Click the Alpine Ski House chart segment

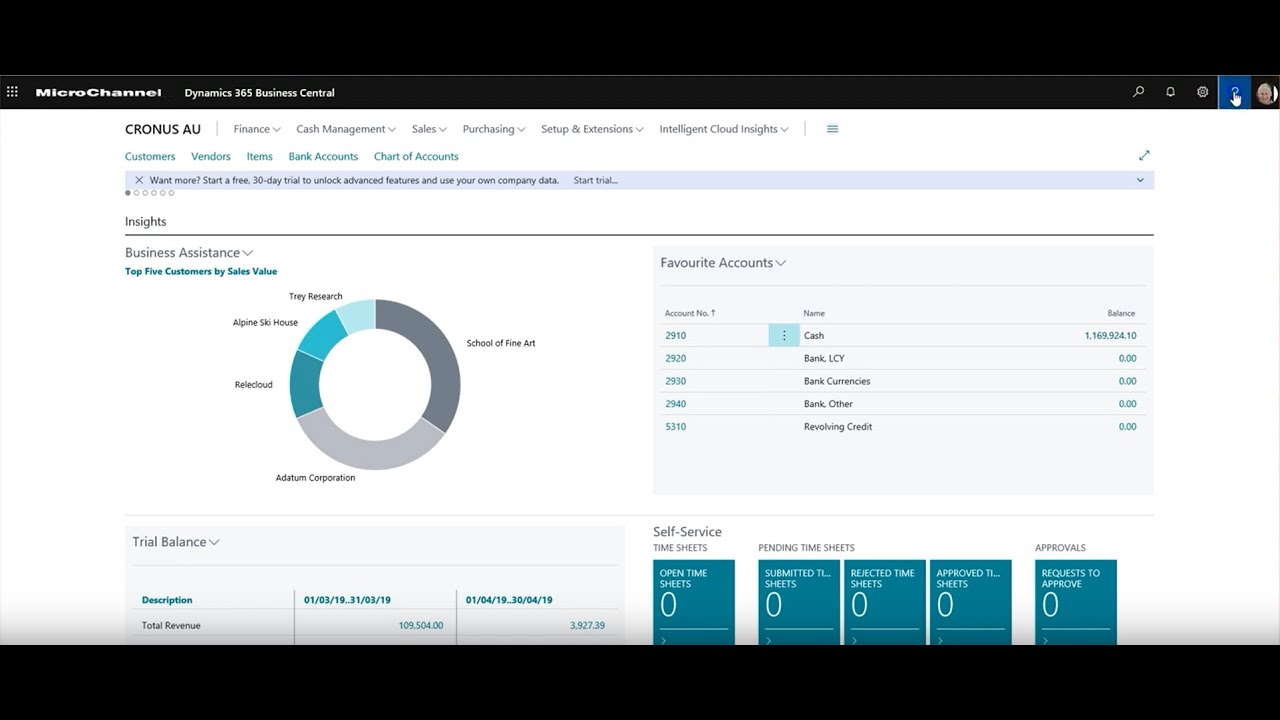click(x=322, y=335)
